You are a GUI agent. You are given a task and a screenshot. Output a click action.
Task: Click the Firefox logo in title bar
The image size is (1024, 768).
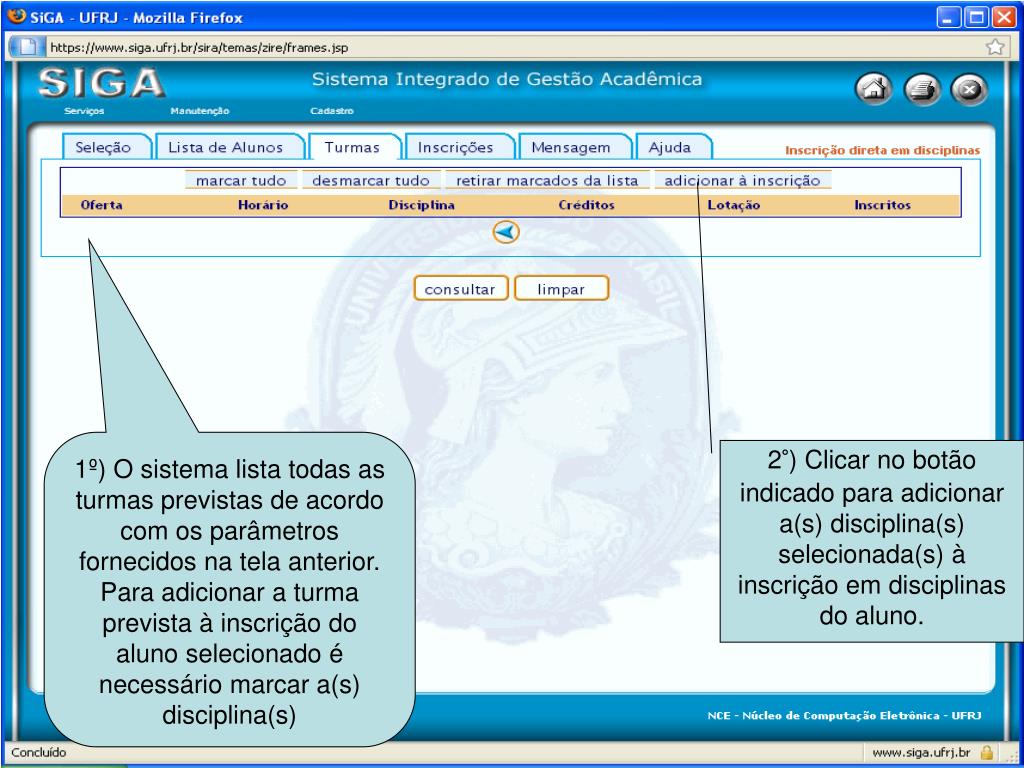[x=16, y=17]
